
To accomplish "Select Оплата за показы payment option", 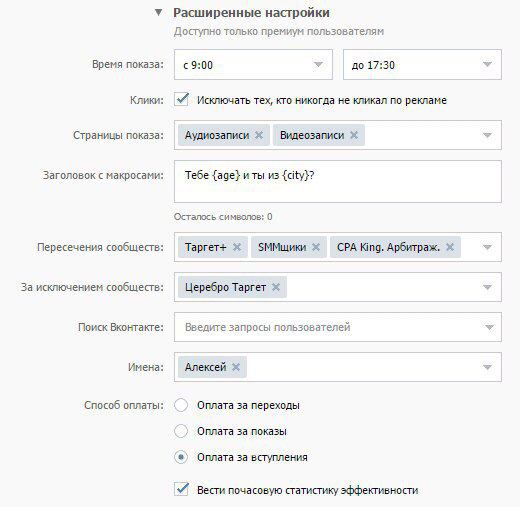I will click(x=181, y=431).
